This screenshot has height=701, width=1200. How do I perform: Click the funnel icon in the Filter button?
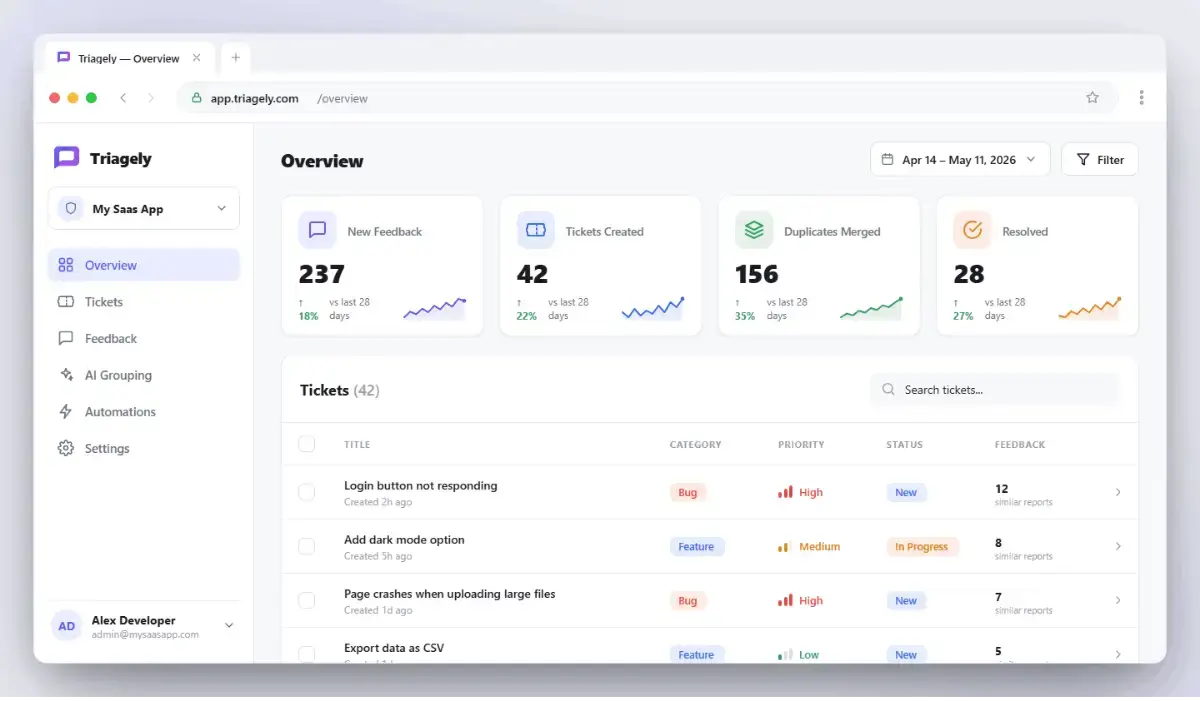1083,159
